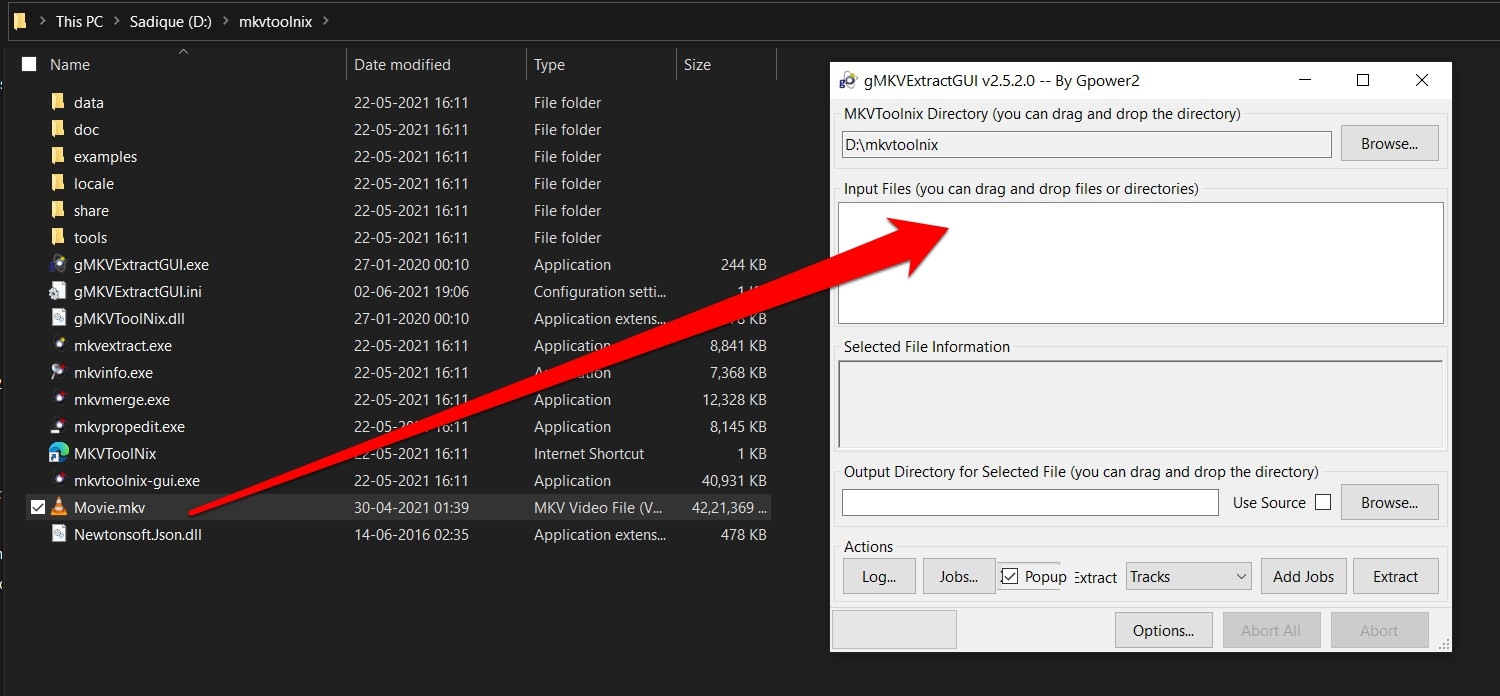The image size is (1500, 696).
Task: Open Options in gMKVExtractGUI
Action: pos(1163,630)
